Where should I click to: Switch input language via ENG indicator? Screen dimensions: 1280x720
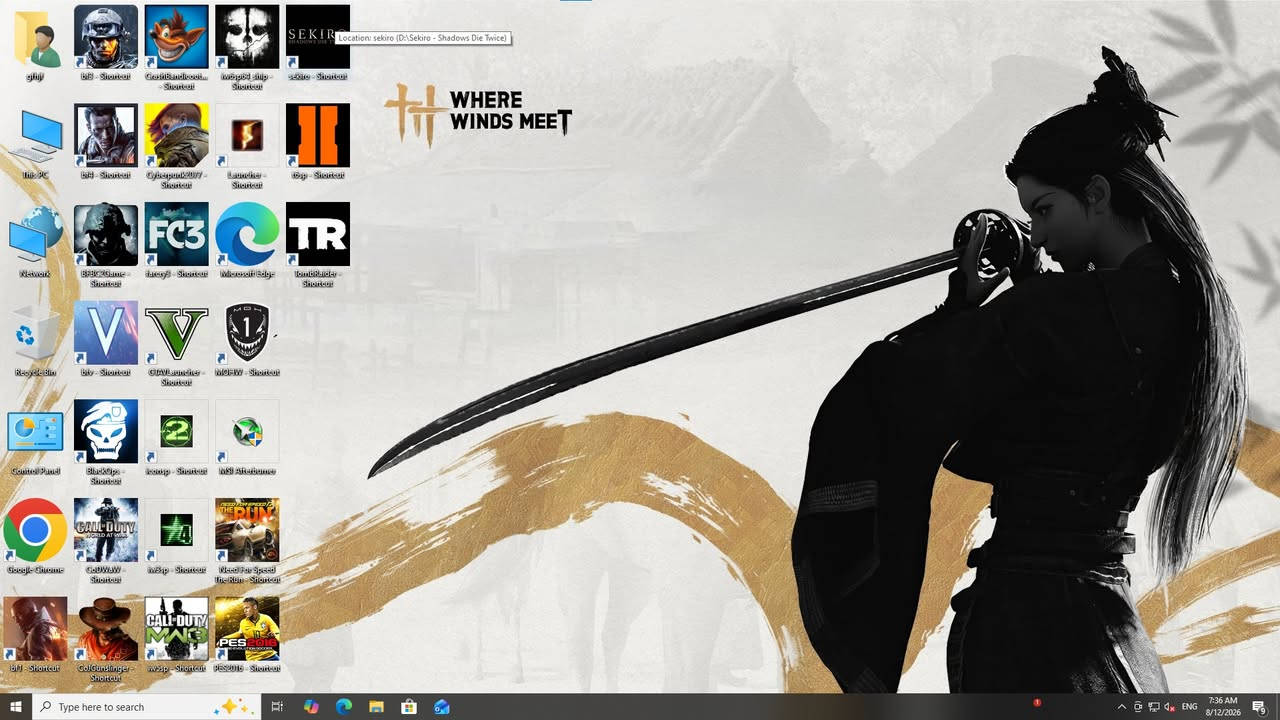tap(1189, 707)
